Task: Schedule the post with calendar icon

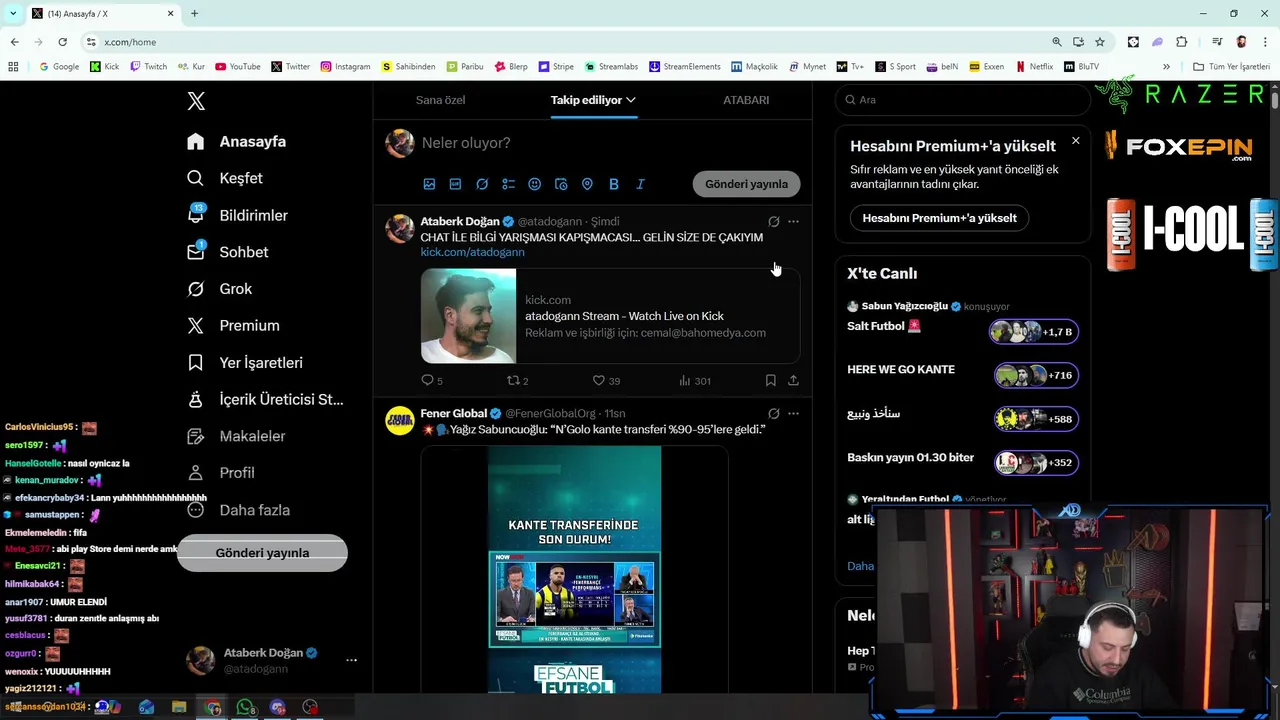Action: coord(561,184)
